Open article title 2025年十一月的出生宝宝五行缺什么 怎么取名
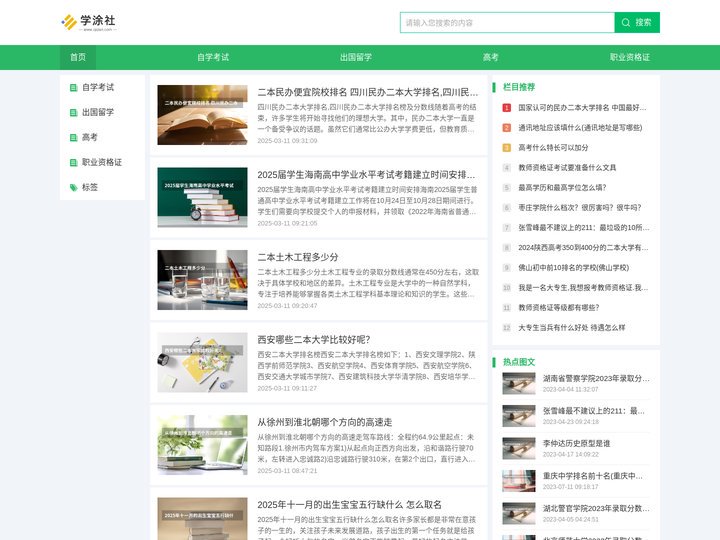Screen dimensions: 720x540 [349, 505]
